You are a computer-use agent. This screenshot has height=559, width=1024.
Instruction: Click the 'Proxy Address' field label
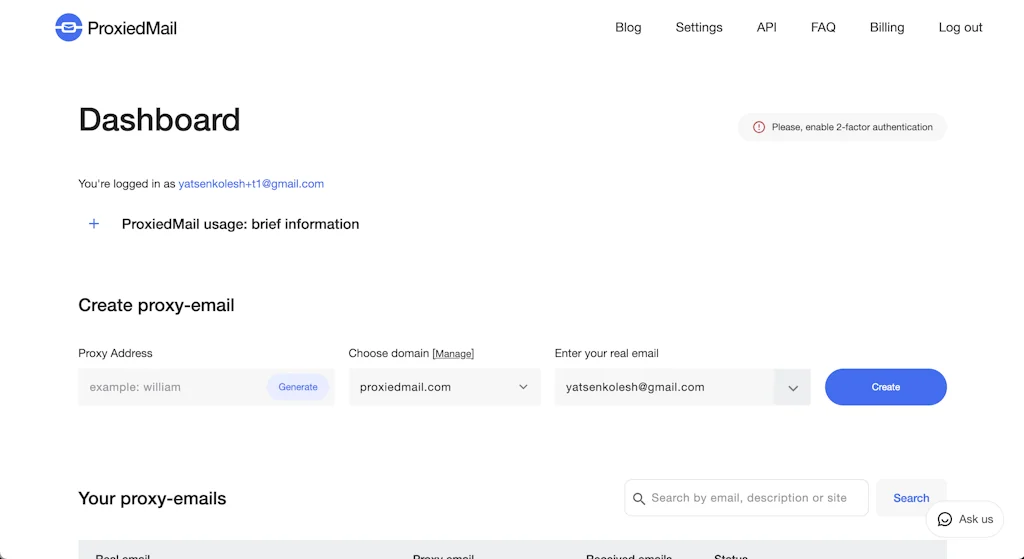click(x=115, y=353)
